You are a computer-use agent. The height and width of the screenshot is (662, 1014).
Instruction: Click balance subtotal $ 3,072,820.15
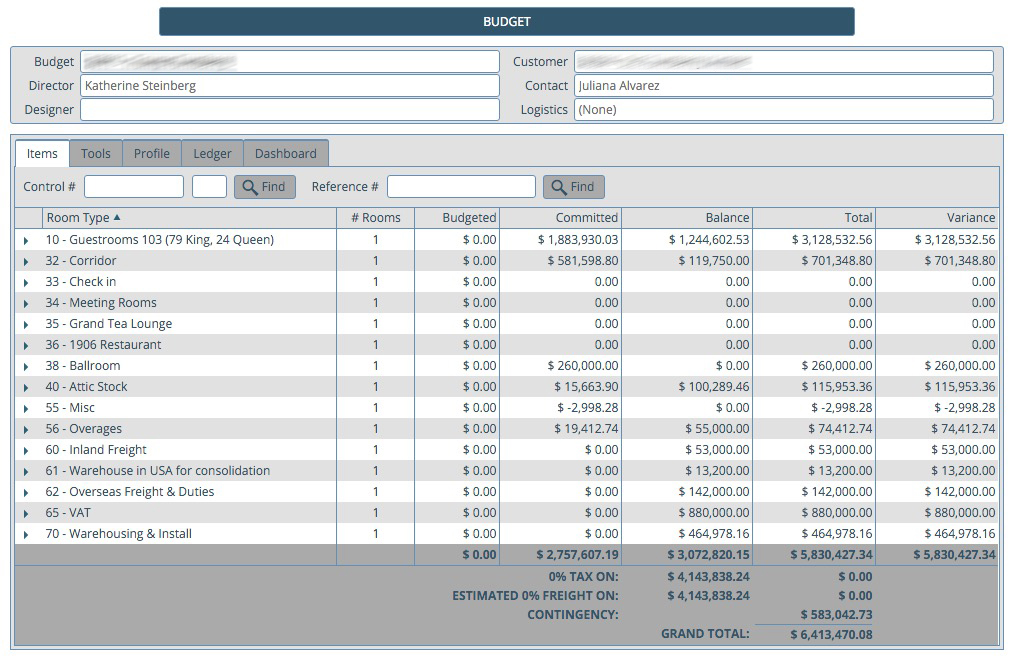(x=709, y=555)
